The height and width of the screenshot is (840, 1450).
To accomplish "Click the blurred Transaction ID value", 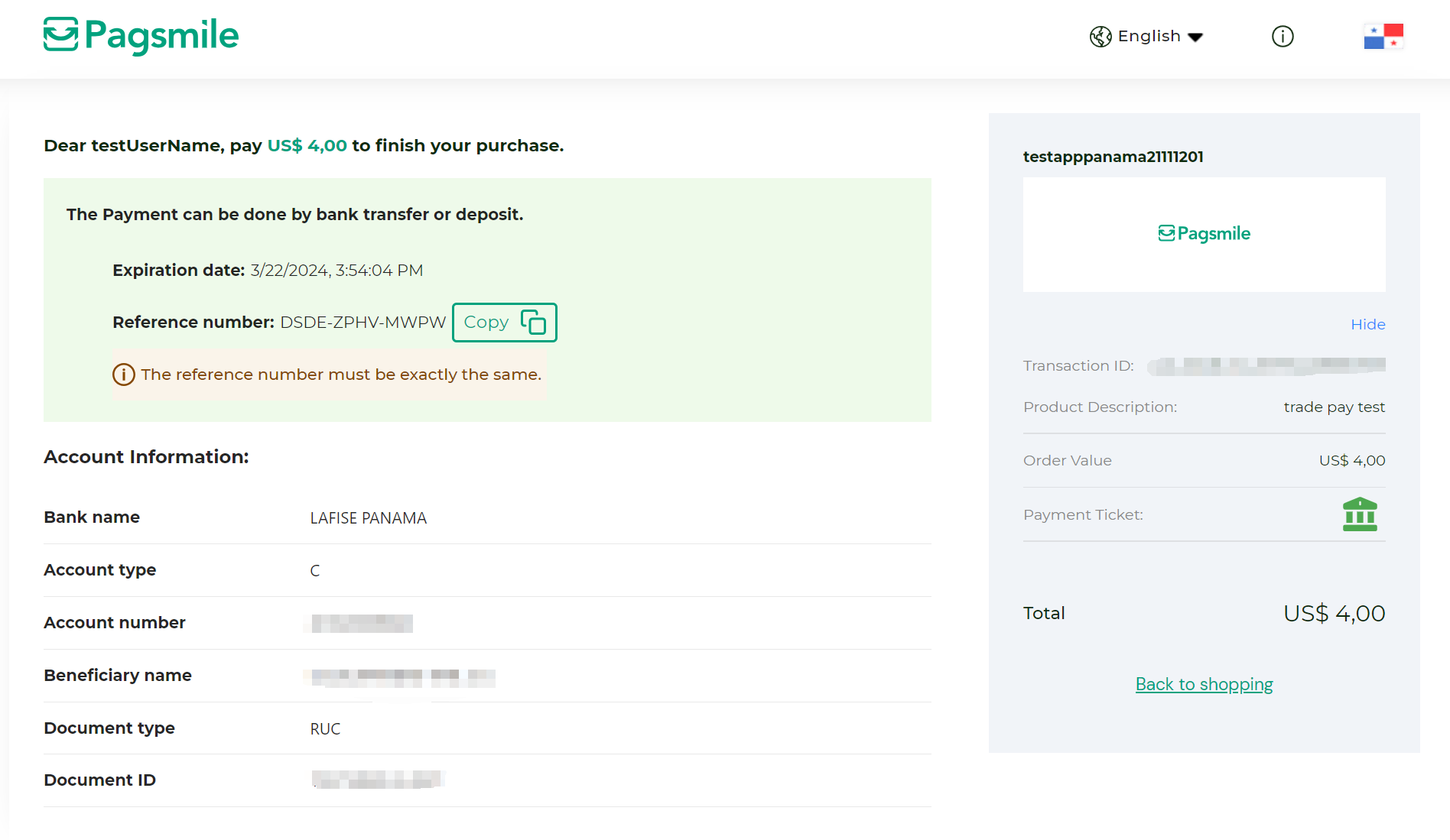I will tap(1266, 366).
